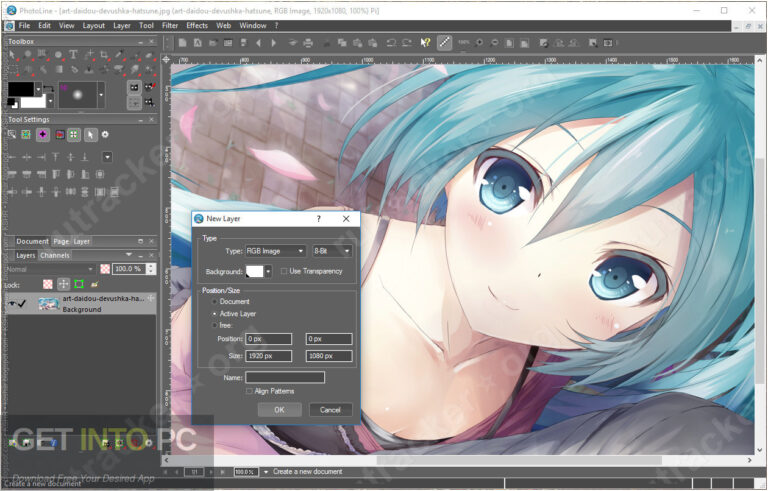The width and height of the screenshot is (768, 491).
Task: Switch to the Page tab
Action: click(61, 242)
